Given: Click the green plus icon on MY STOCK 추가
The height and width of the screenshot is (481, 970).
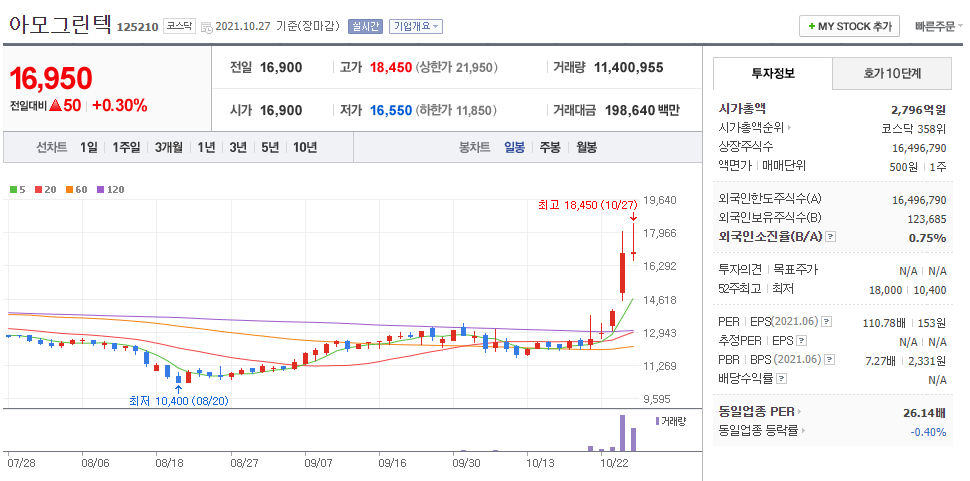Looking at the screenshot, I should pyautogui.click(x=811, y=27).
